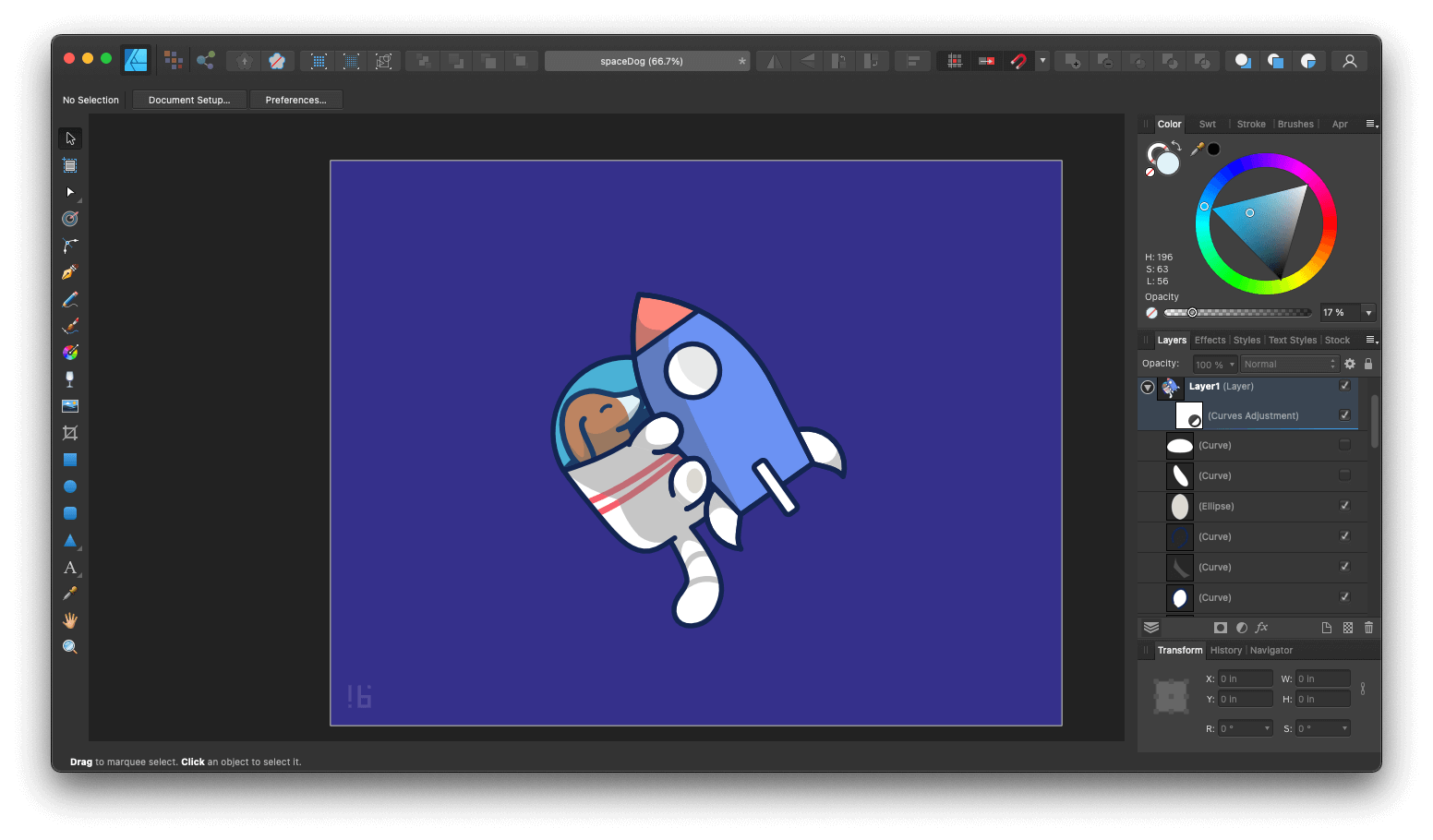Choose the Artistic Text tool
This screenshot has height=840, width=1433.
(69, 568)
